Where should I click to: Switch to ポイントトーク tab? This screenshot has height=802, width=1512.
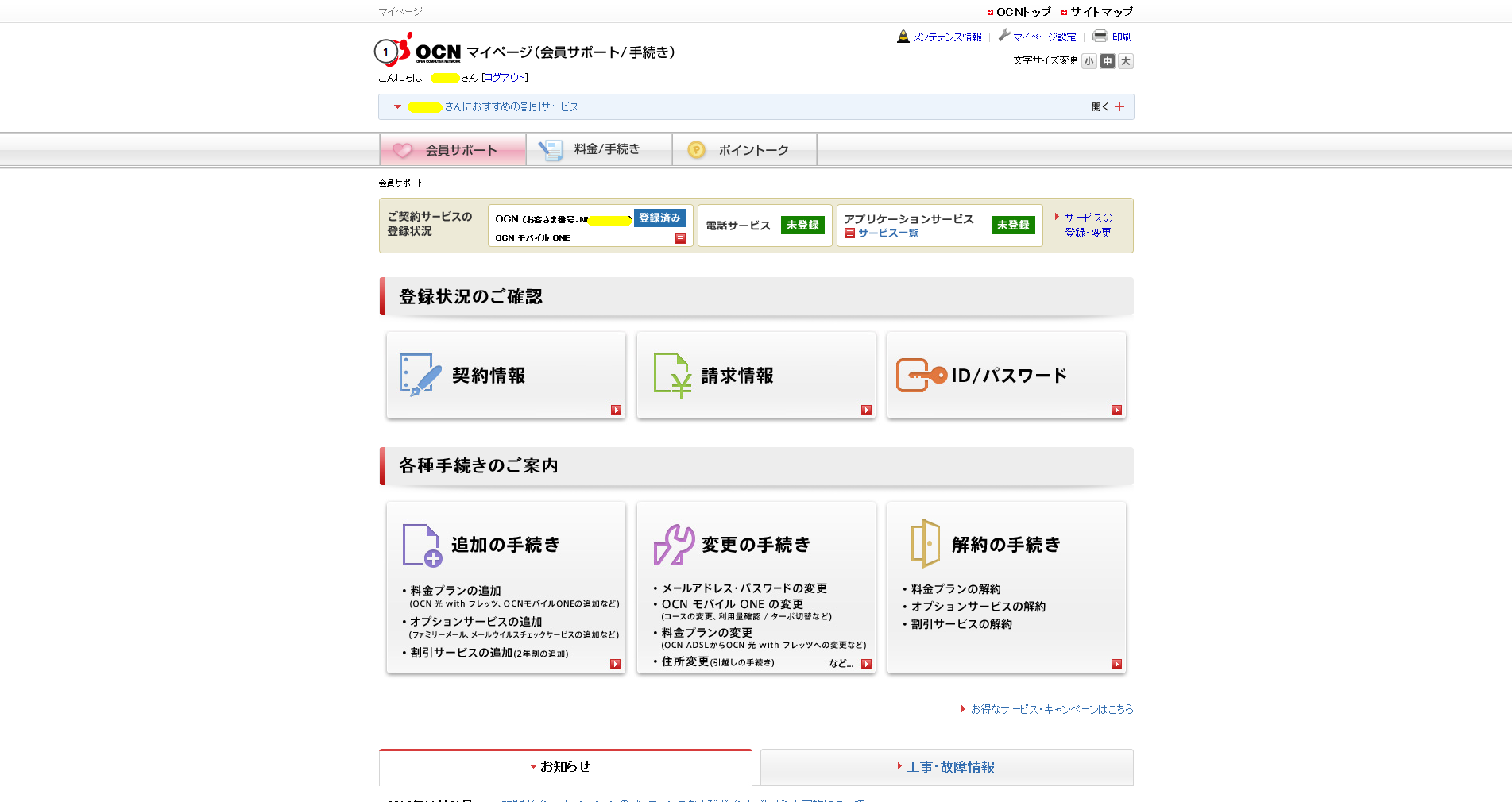[x=745, y=150]
